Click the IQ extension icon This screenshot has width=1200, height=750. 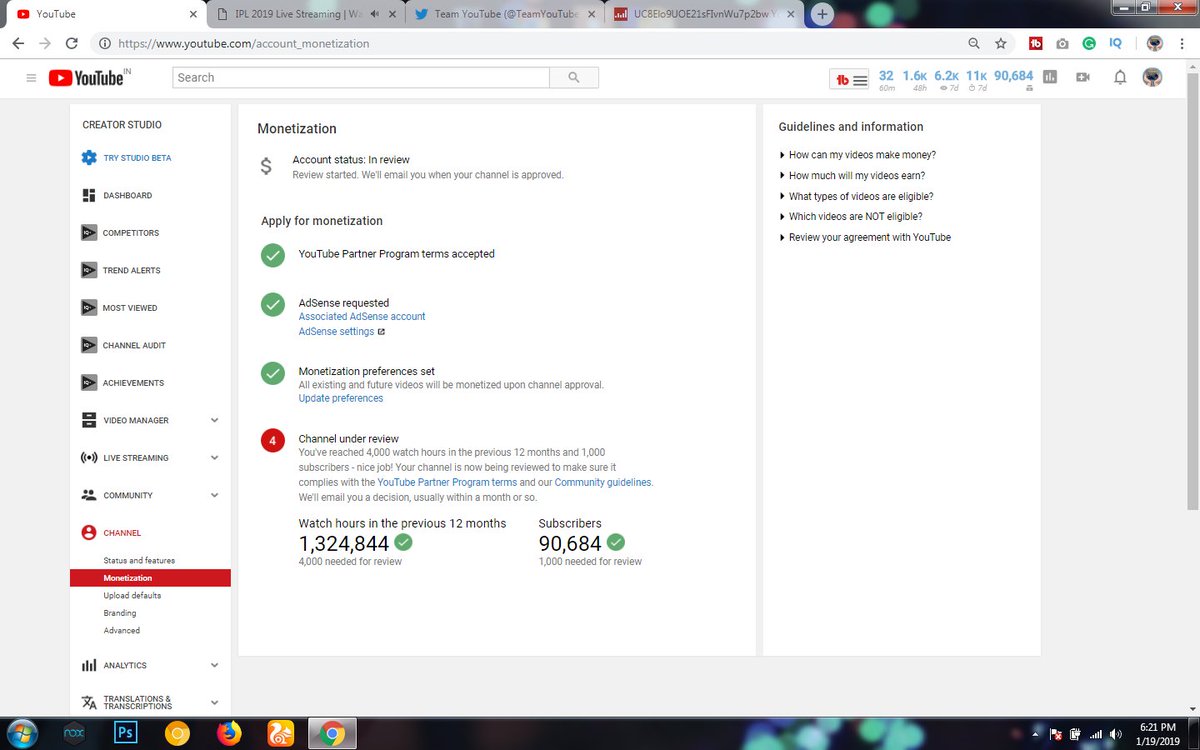[1115, 44]
